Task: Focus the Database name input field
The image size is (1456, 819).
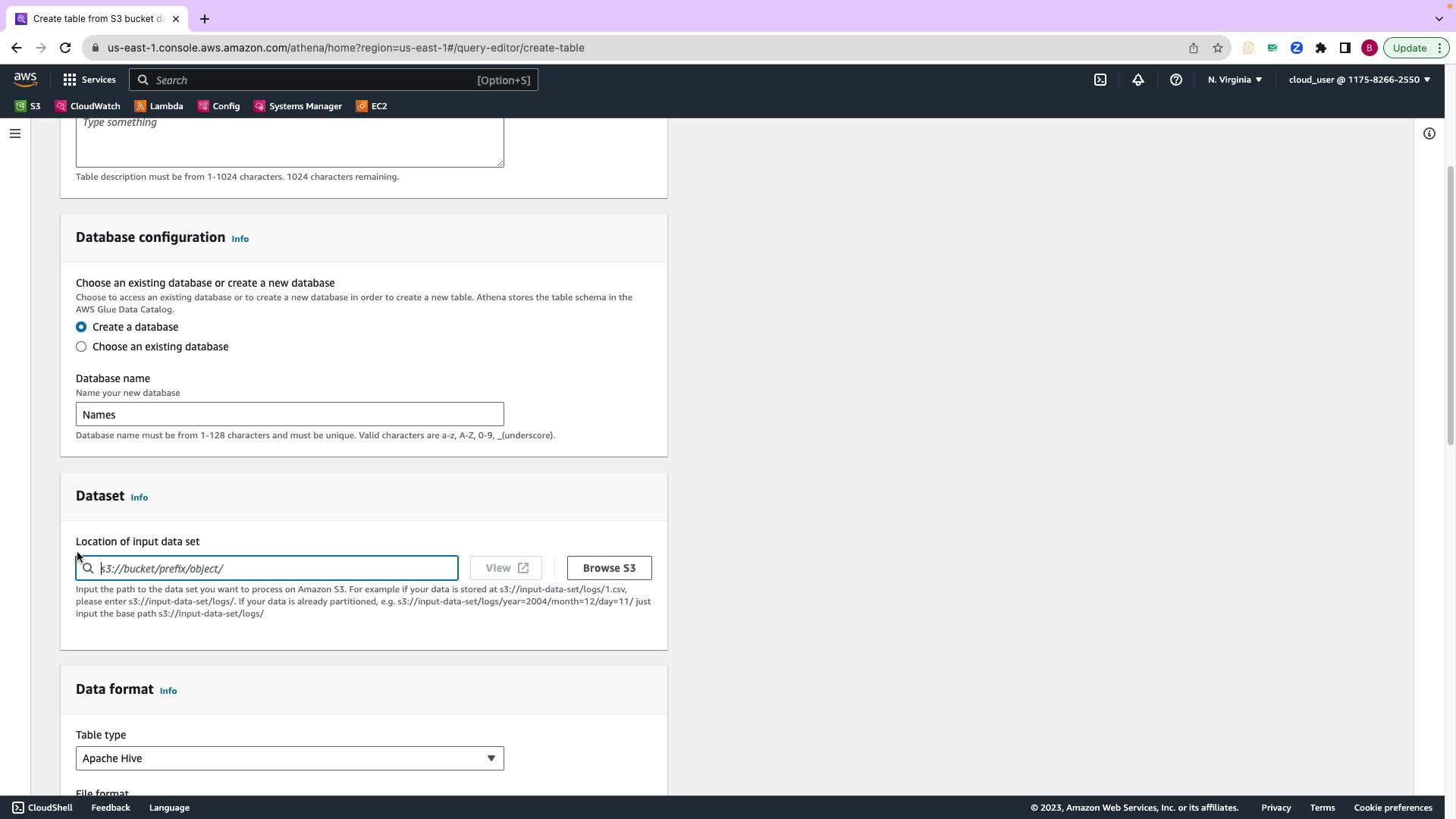Action: click(290, 415)
